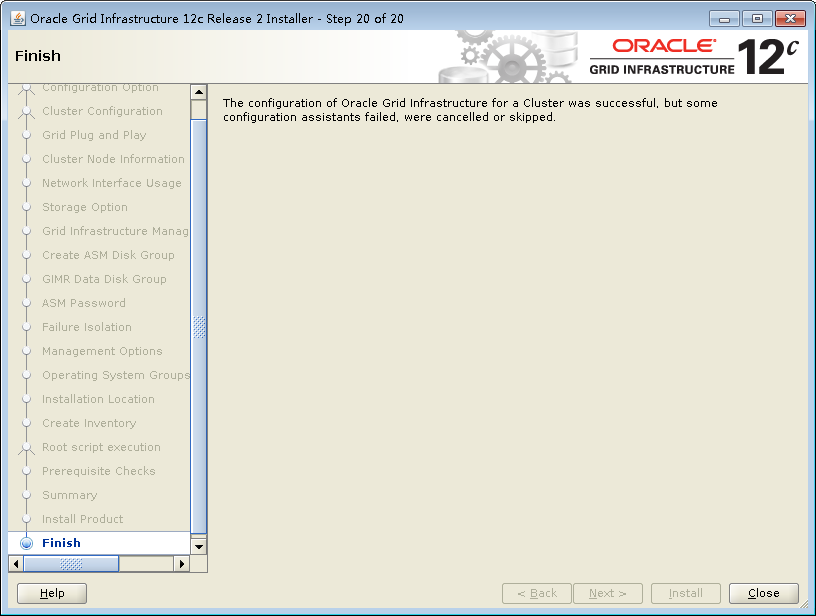This screenshot has height=616, width=816.
Task: Select Summary step in sidebar
Action: coord(70,495)
